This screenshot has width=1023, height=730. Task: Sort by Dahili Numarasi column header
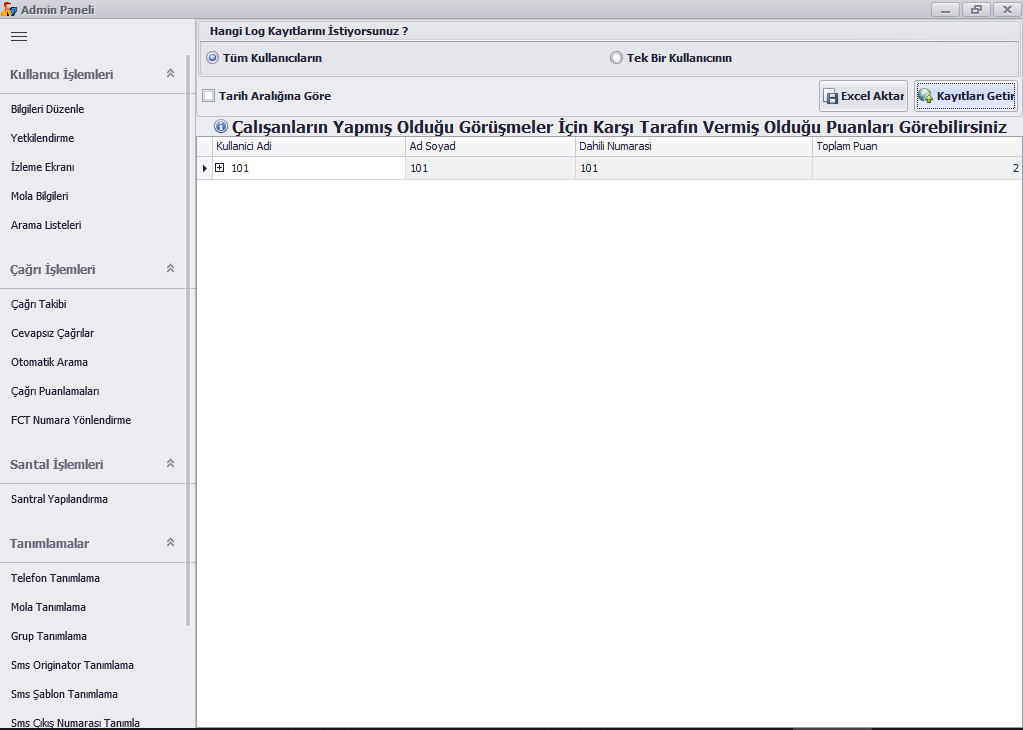694,147
